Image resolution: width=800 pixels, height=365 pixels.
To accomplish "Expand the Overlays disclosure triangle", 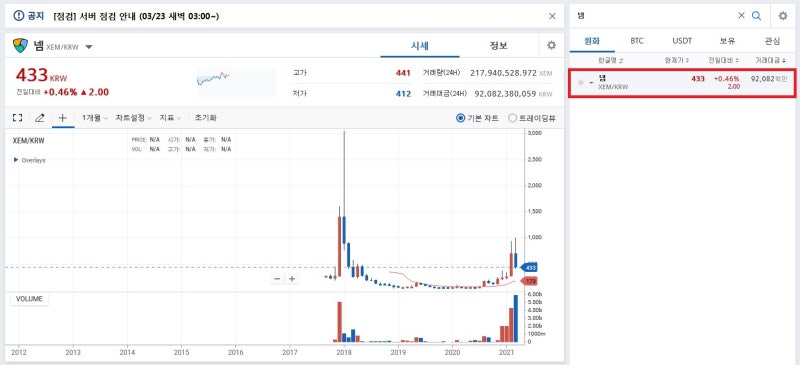I will pos(16,160).
